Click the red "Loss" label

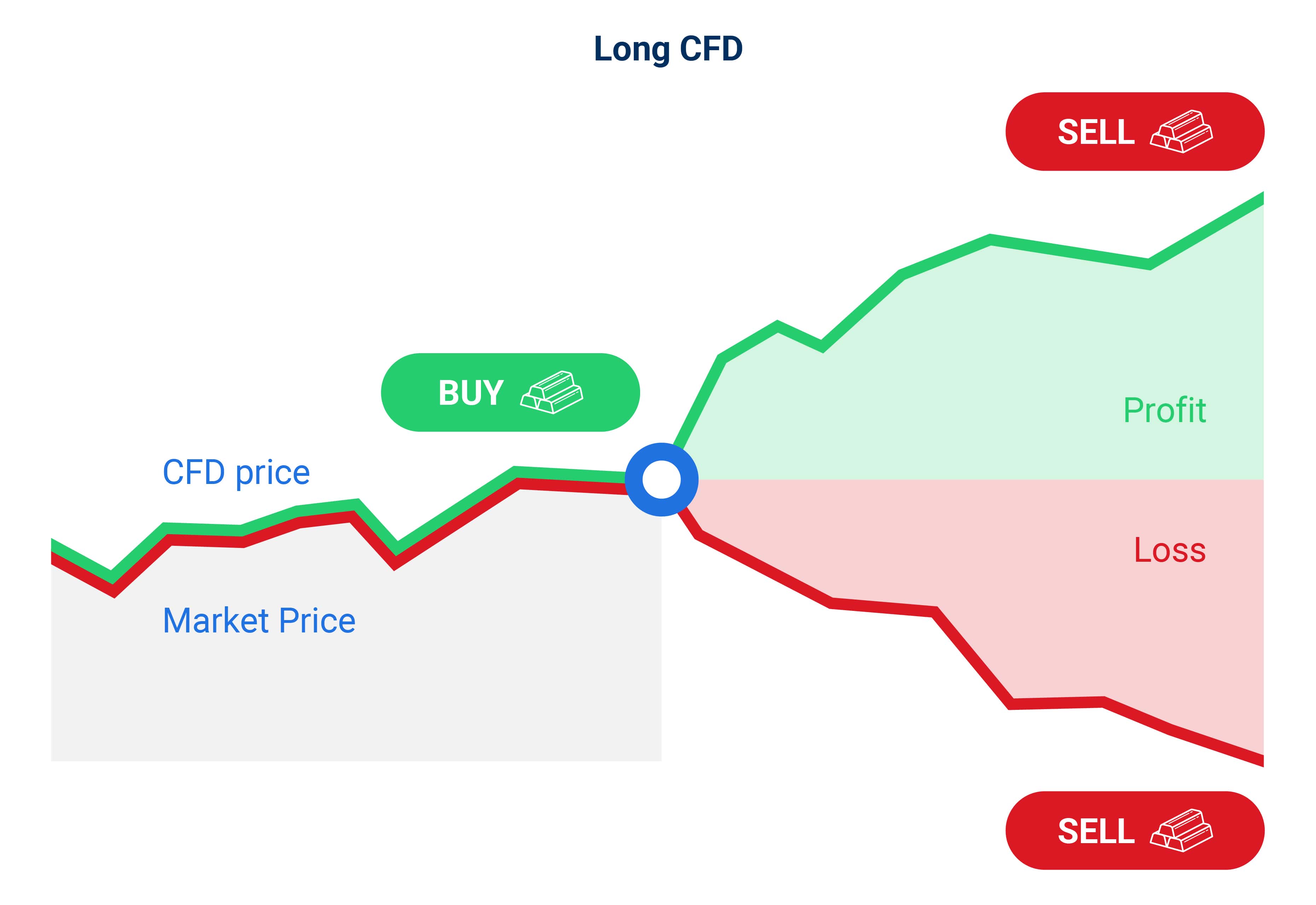(x=1170, y=550)
